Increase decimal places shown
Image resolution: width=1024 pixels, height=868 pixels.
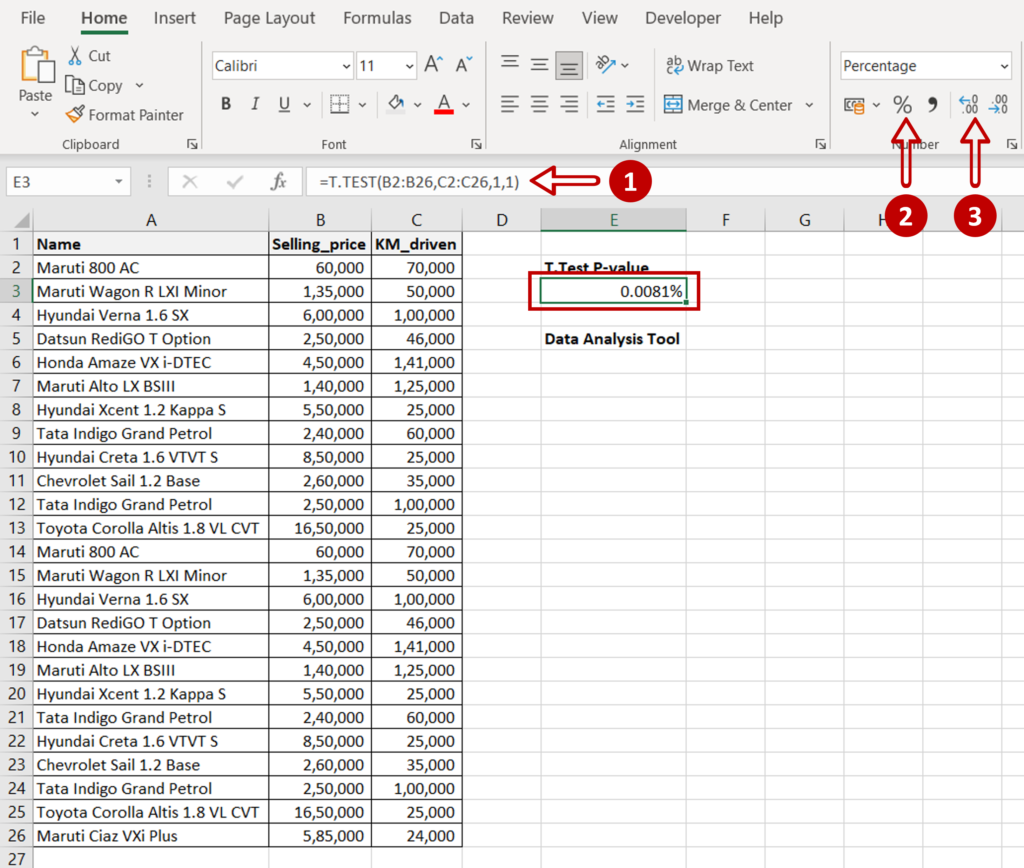point(967,103)
